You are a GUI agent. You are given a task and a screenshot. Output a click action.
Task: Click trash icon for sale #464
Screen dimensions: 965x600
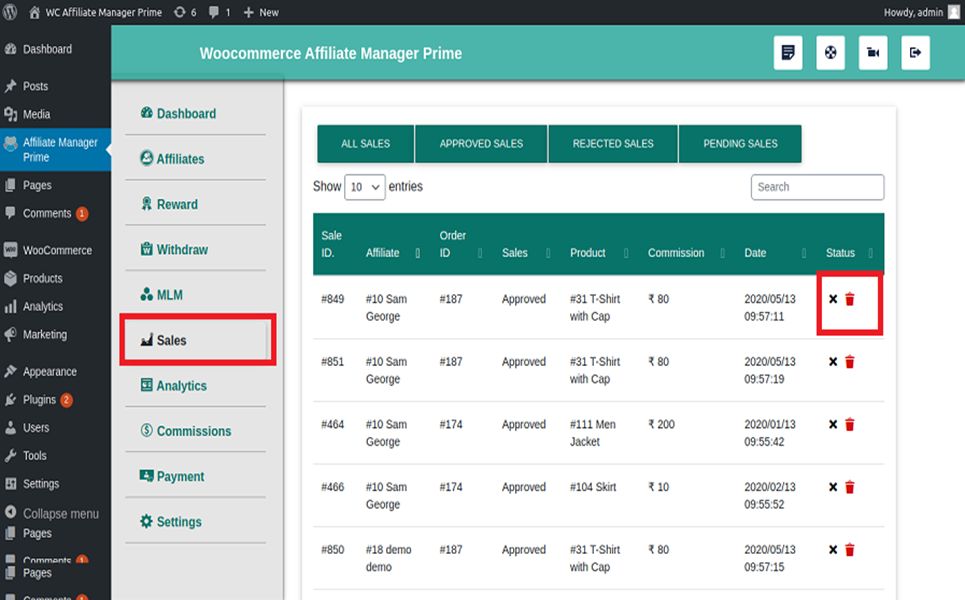point(850,425)
